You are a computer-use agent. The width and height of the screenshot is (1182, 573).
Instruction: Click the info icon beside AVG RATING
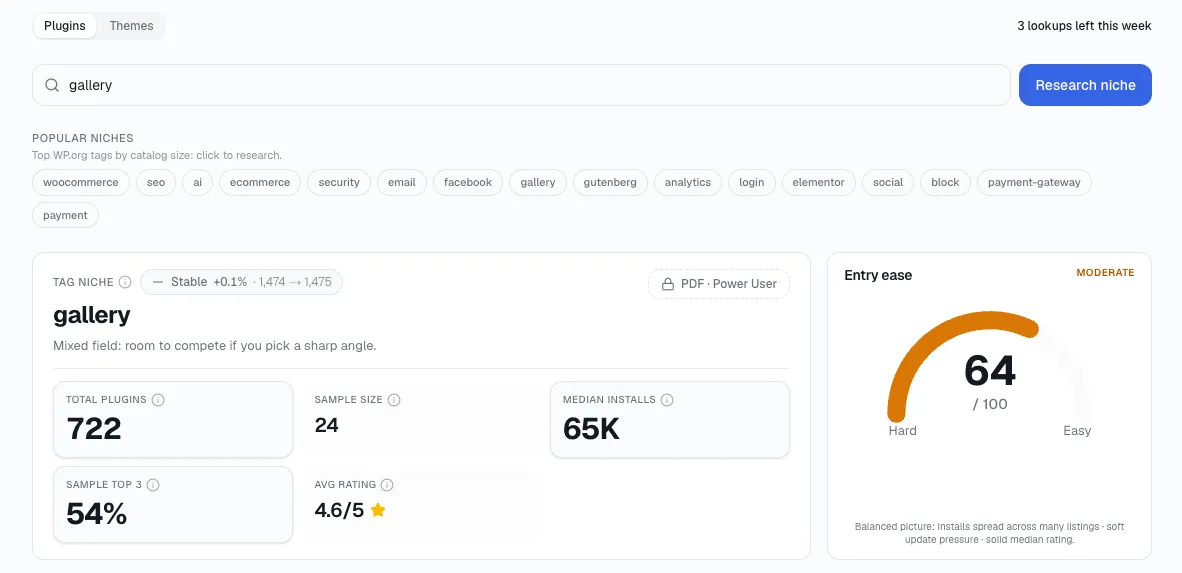pyautogui.click(x=387, y=485)
